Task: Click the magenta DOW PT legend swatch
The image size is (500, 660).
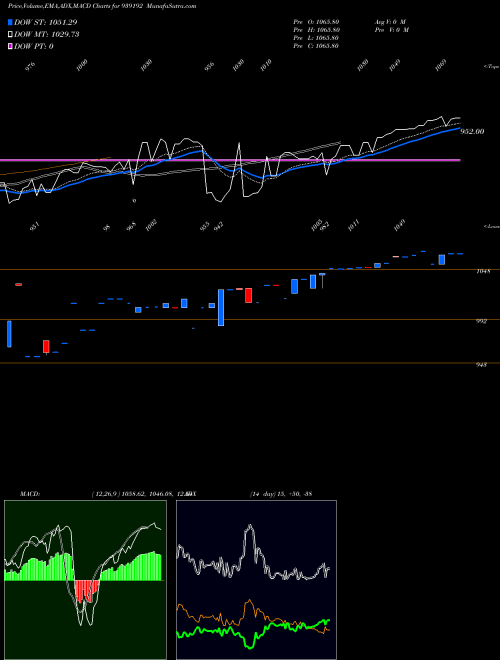Action: (11, 46)
